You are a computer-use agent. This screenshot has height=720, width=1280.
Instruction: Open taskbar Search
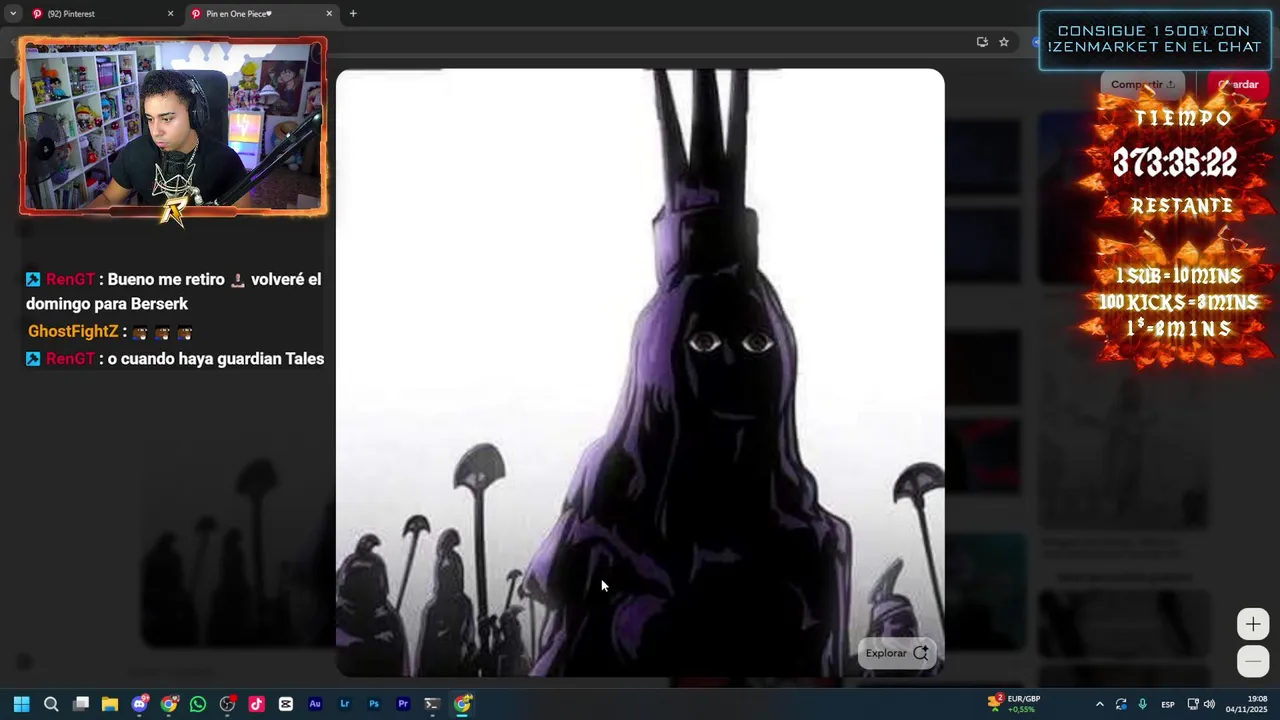coord(51,704)
